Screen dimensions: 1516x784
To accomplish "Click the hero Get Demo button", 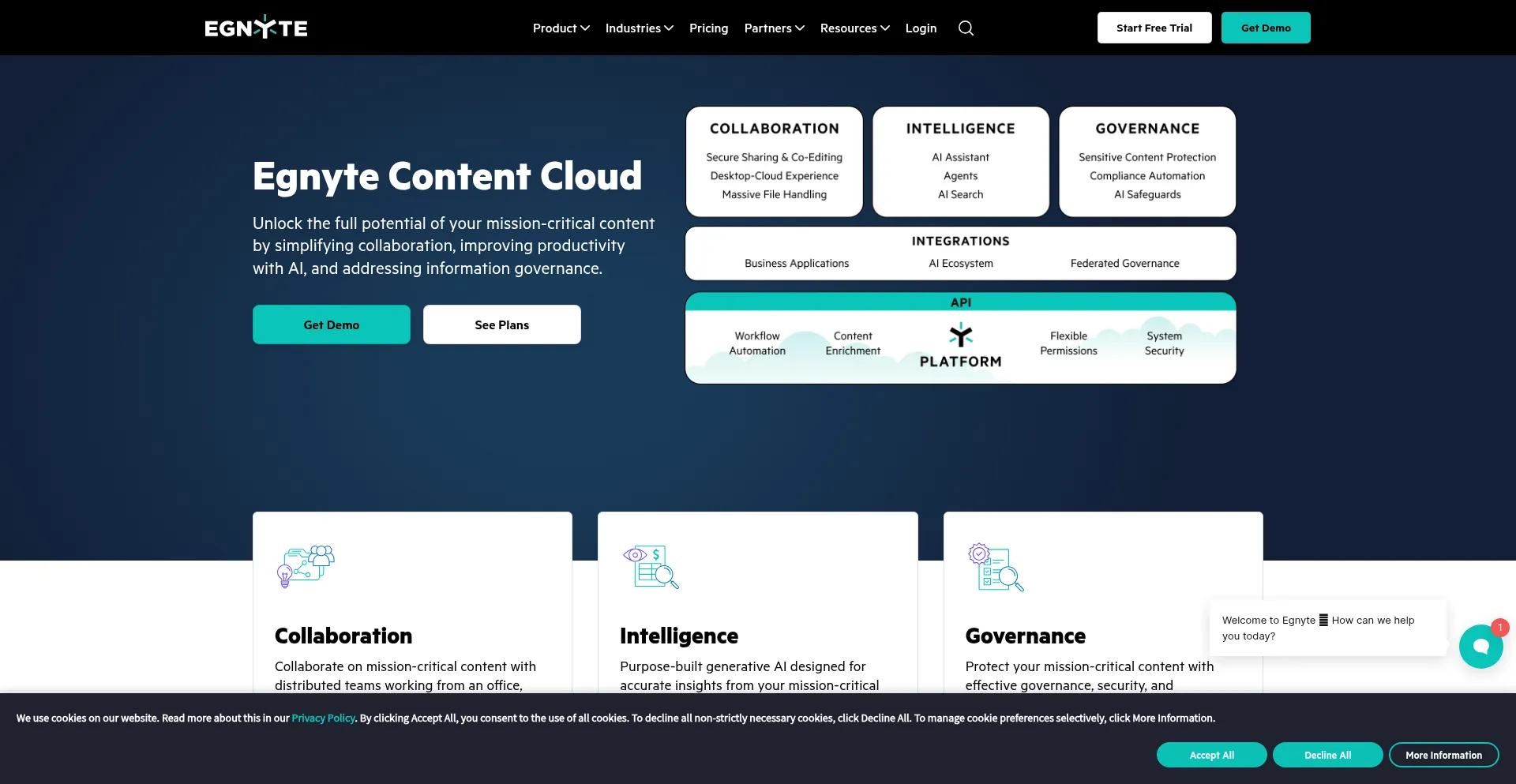I will coord(332,324).
